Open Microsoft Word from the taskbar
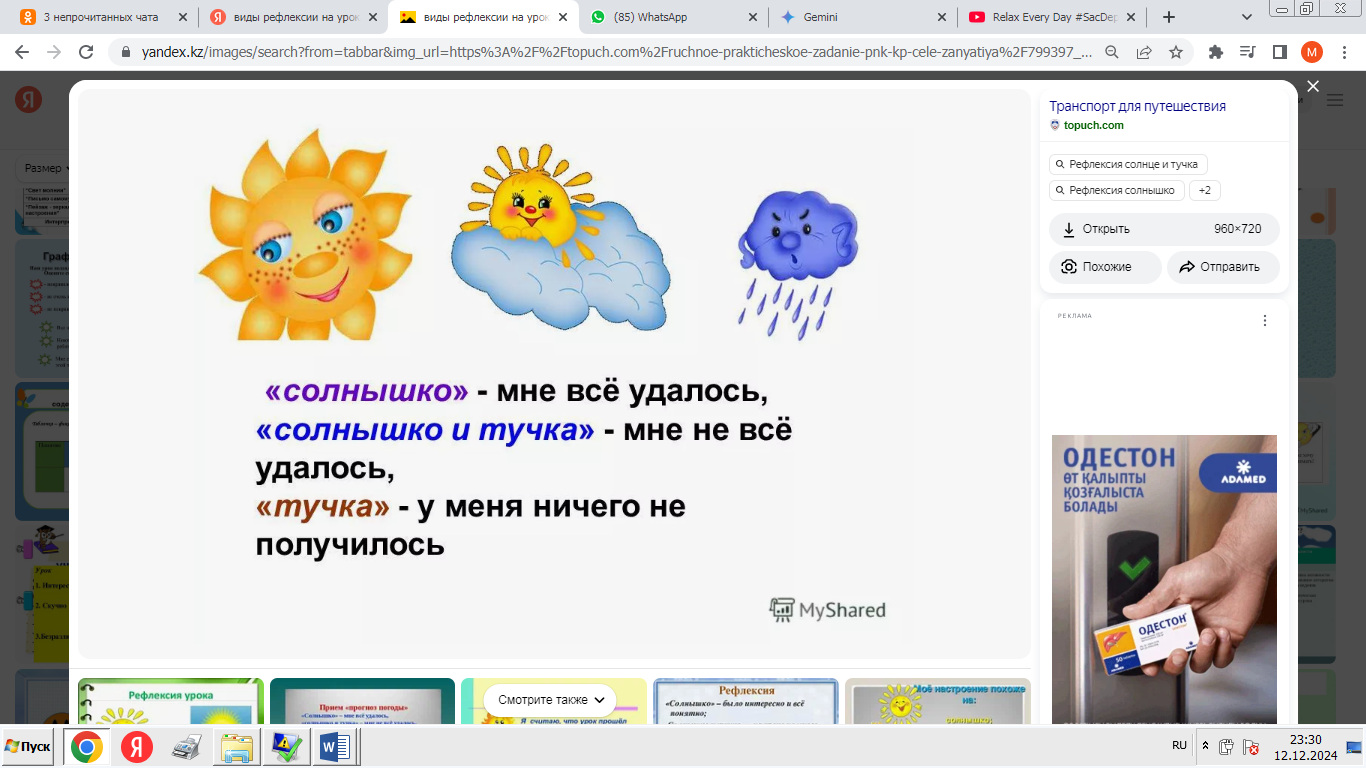Viewport: 1366px width, 768px height. [333, 747]
